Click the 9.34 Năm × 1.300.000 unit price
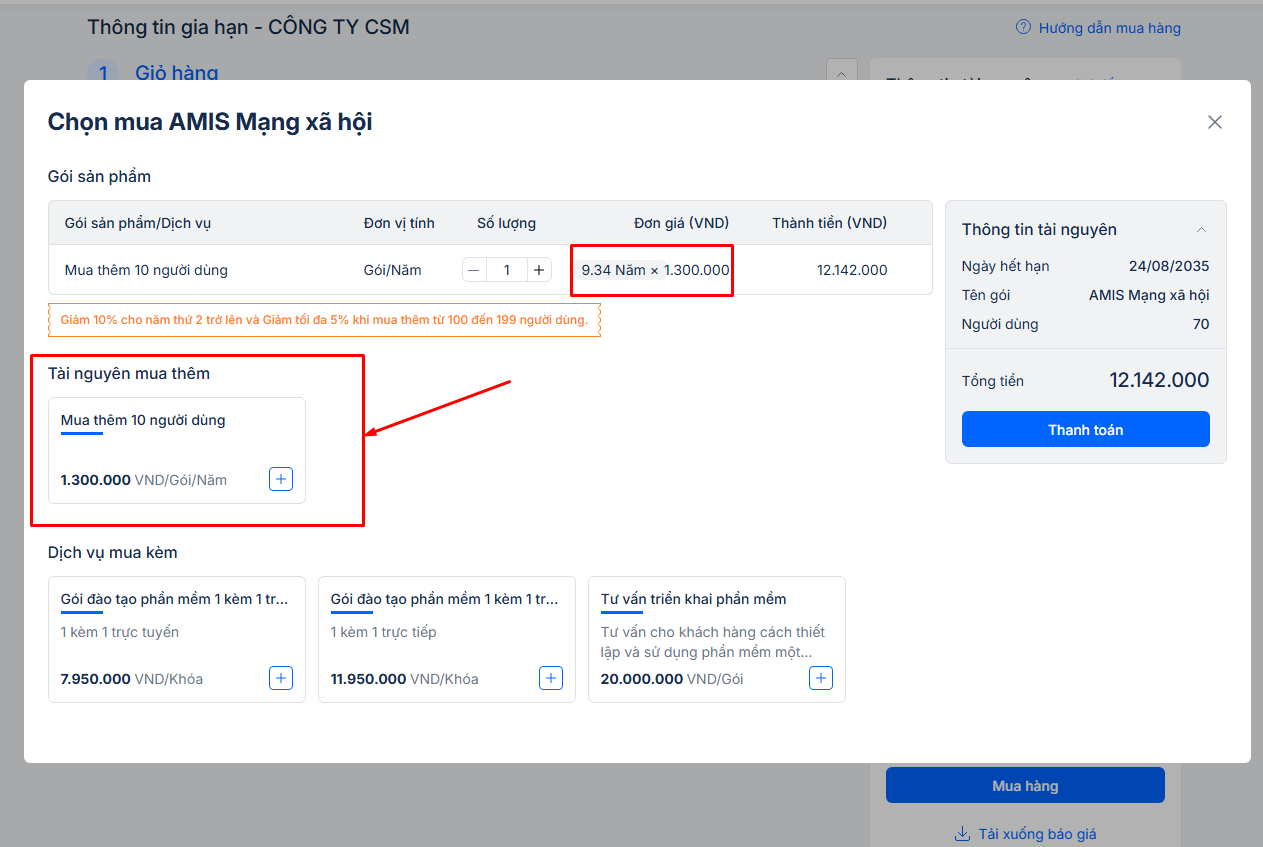 (x=655, y=270)
